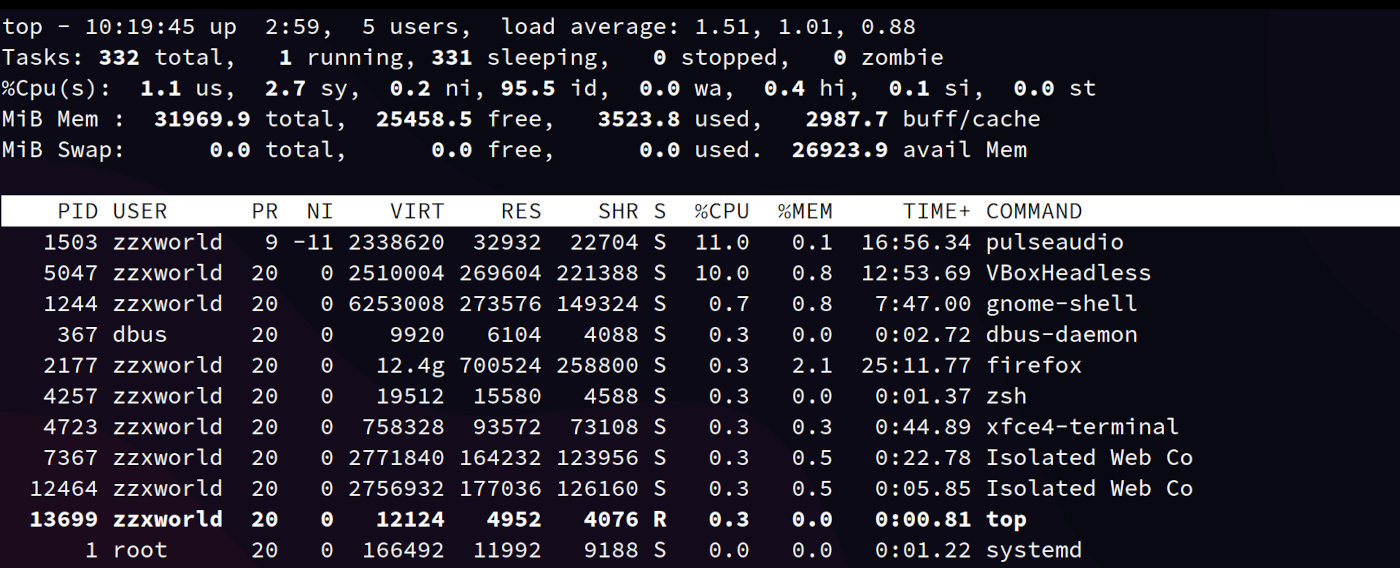Select the pulseaudio process row

click(x=1054, y=242)
